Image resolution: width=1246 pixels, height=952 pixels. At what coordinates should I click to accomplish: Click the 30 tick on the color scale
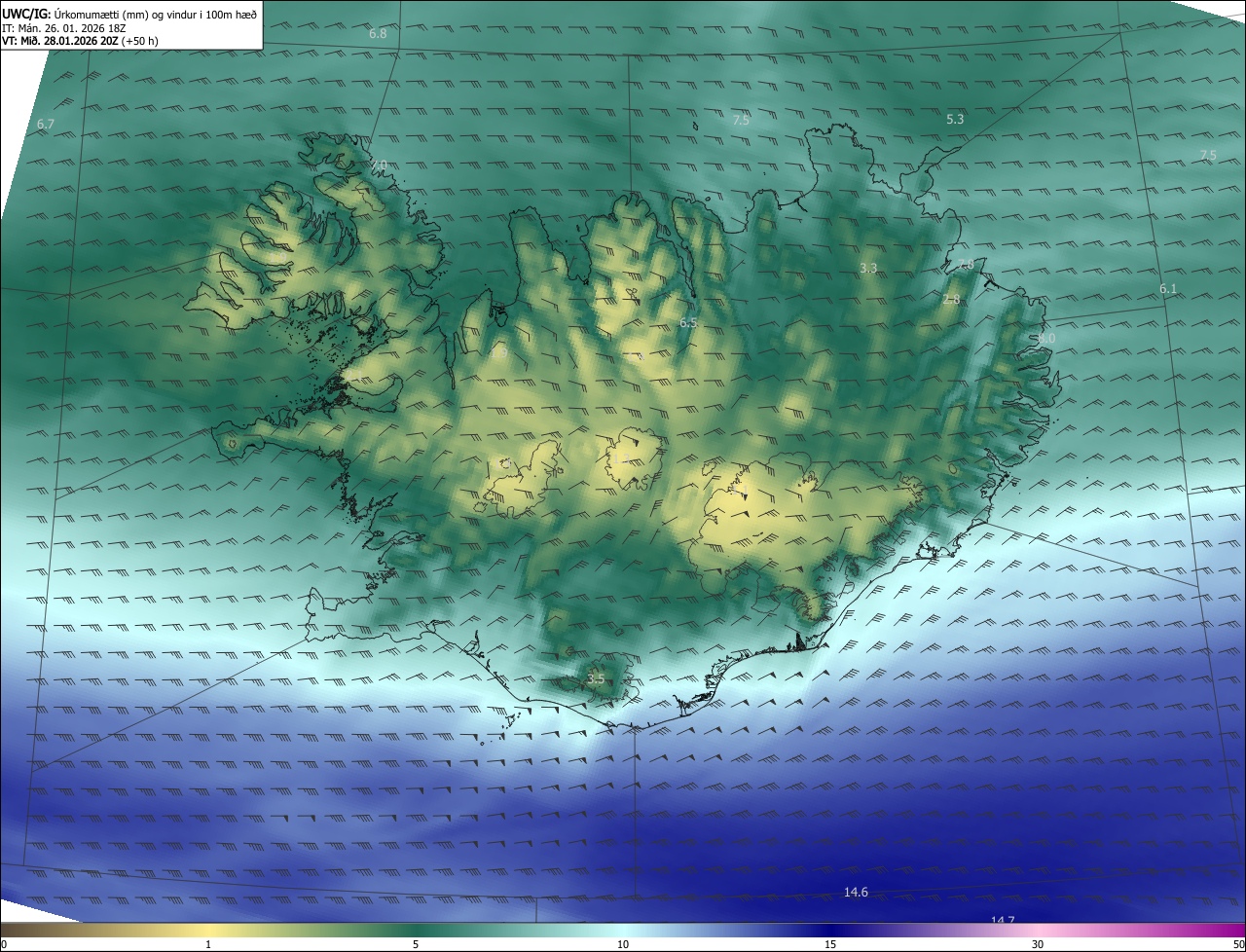[1038, 944]
